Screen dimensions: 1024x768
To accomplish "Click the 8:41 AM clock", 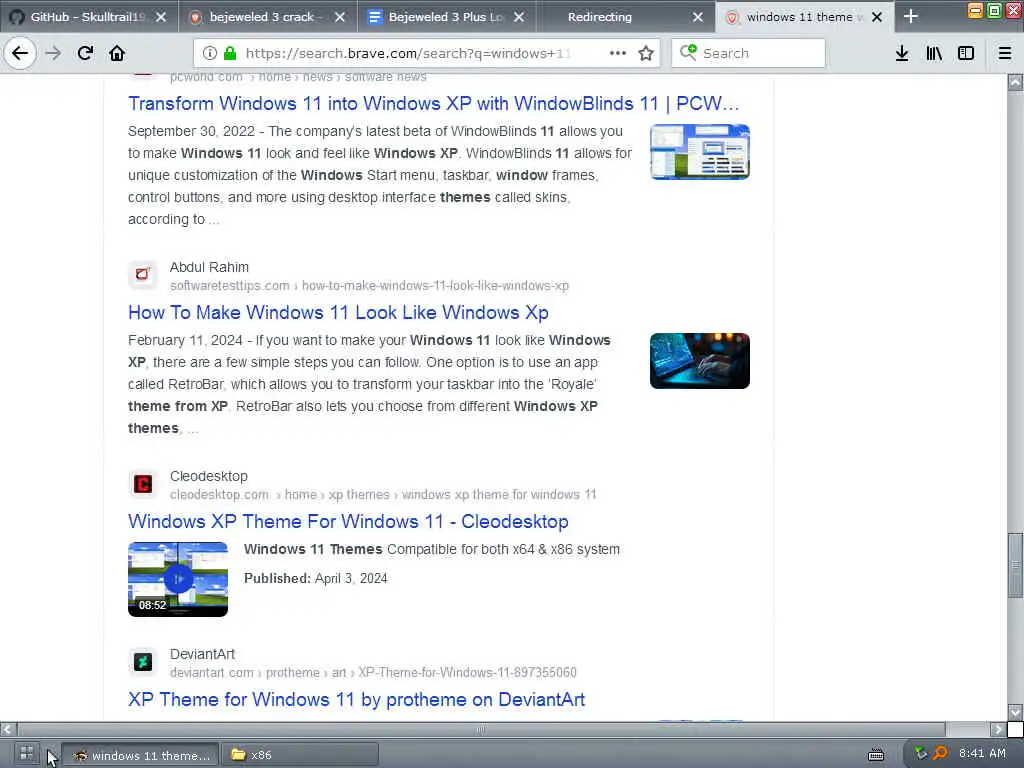I will [982, 754].
